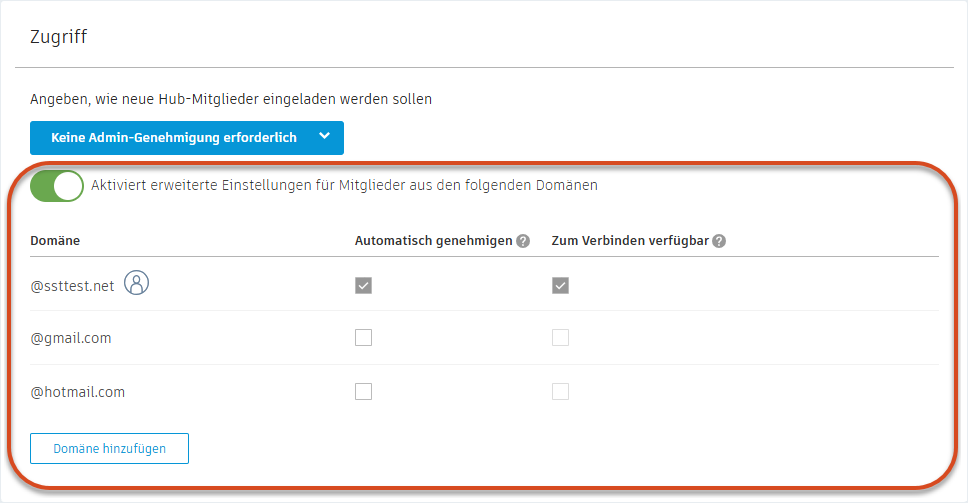Click the Domäne column header
968x503 pixels.
pyautogui.click(x=55, y=241)
